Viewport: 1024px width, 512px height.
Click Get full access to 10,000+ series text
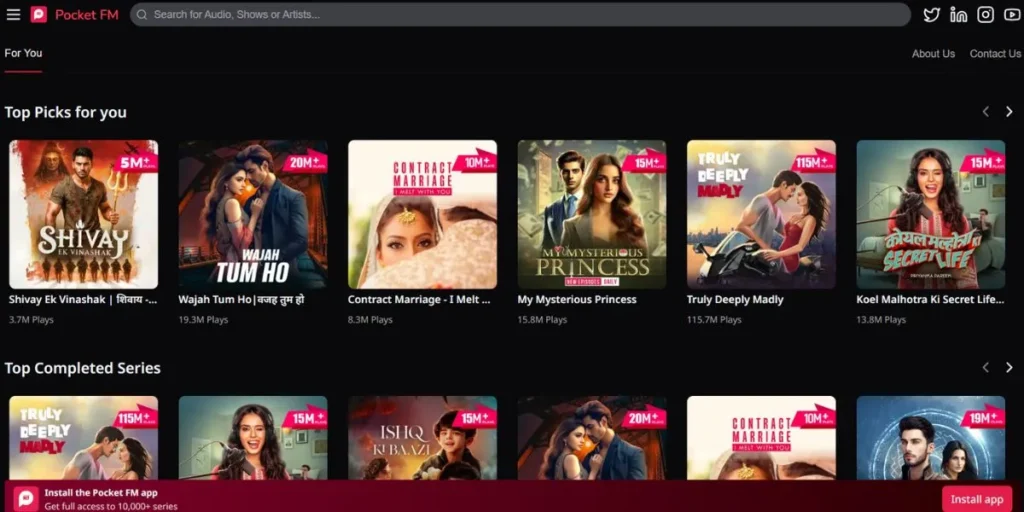[111, 506]
